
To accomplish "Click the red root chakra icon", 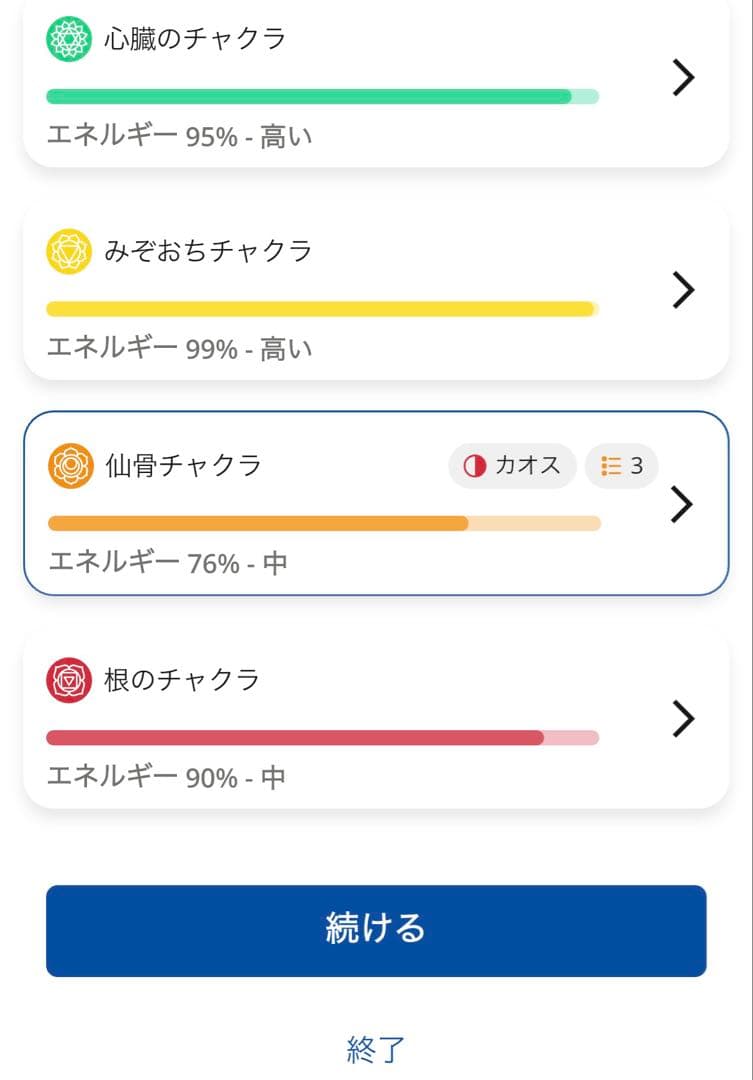I will (x=69, y=681).
